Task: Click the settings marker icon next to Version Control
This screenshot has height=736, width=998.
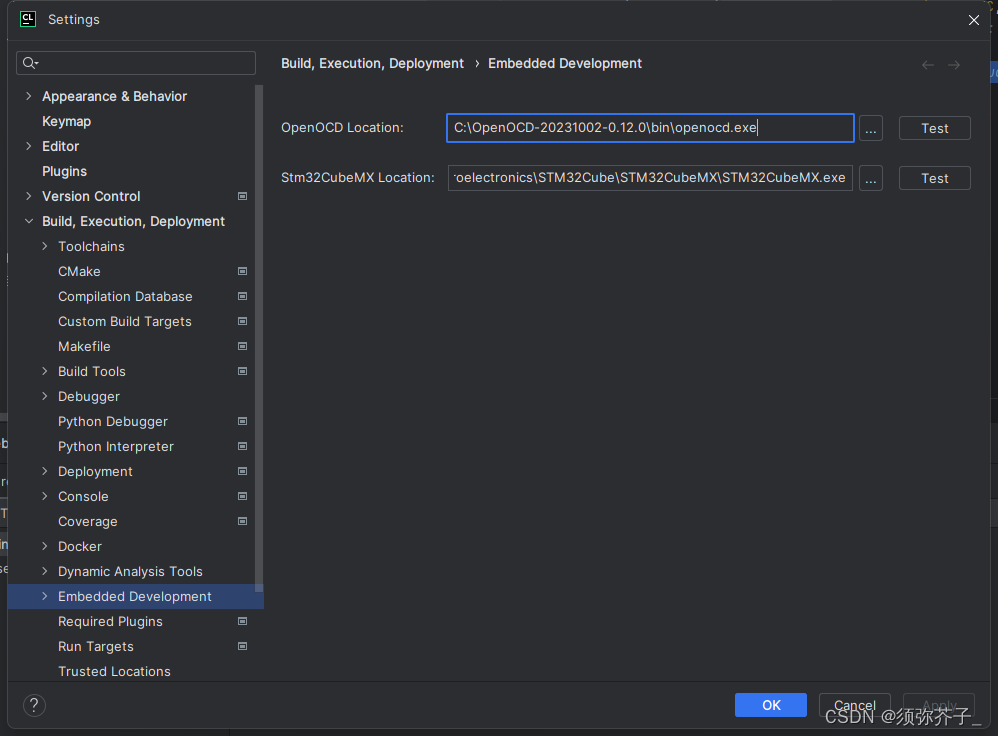Action: click(242, 196)
